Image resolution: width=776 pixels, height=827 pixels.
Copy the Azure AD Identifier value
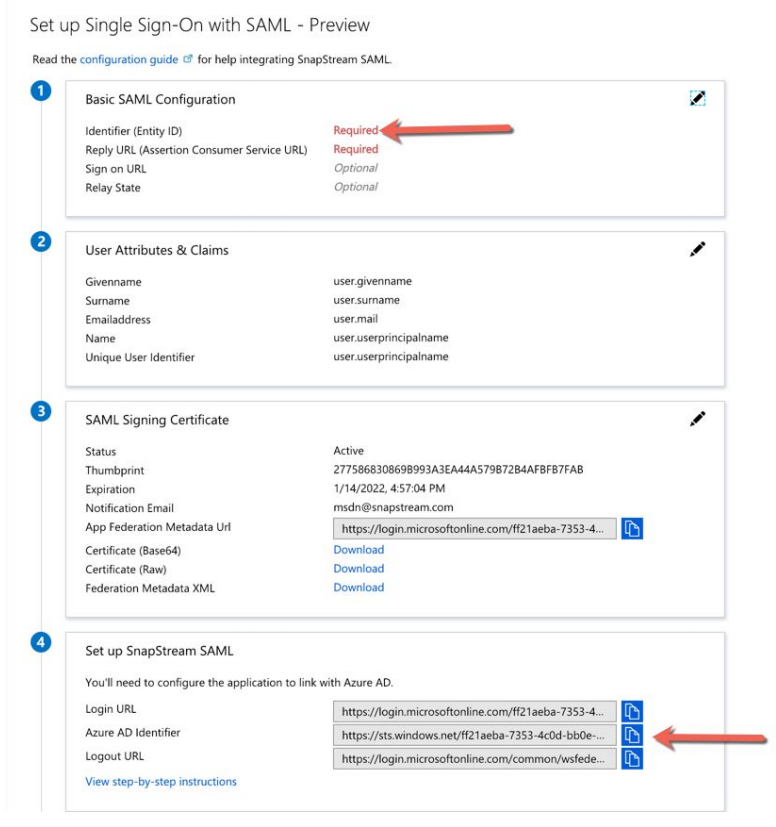pyautogui.click(x=632, y=735)
